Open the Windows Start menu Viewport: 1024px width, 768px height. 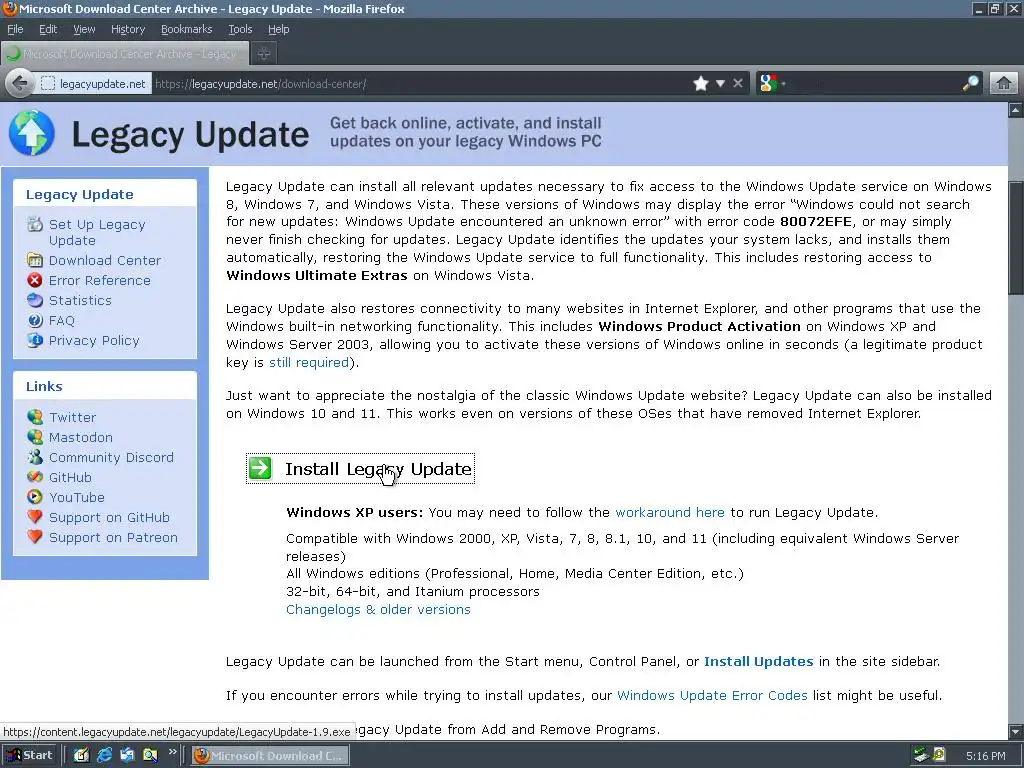[x=30, y=755]
